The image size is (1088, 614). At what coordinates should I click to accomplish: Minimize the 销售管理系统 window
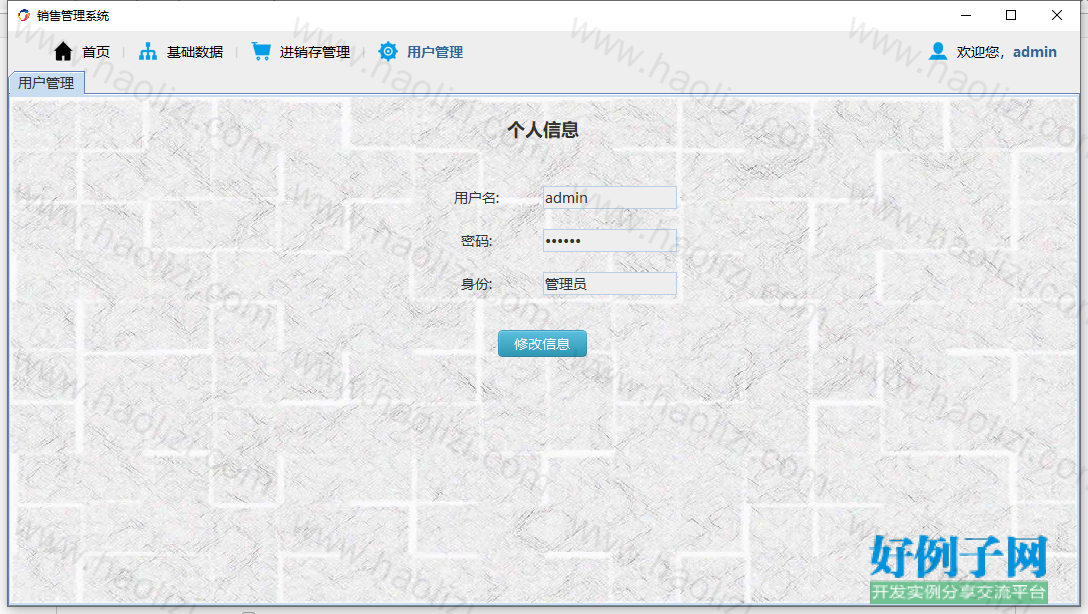point(966,15)
